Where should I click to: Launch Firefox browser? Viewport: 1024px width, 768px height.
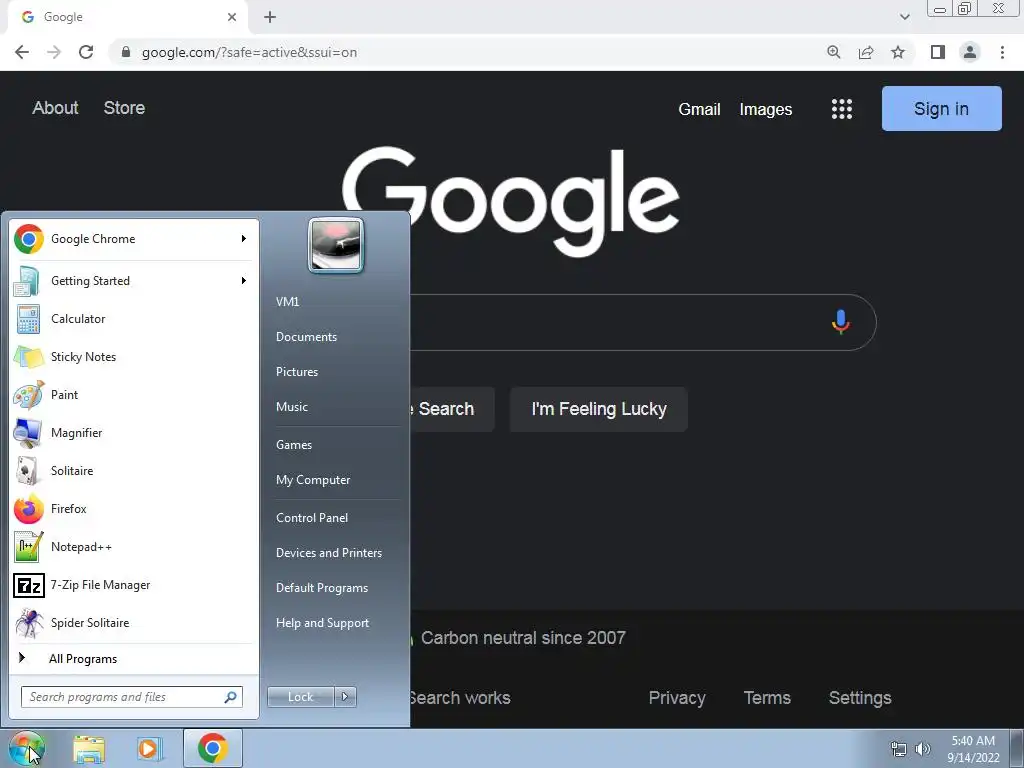(133, 509)
